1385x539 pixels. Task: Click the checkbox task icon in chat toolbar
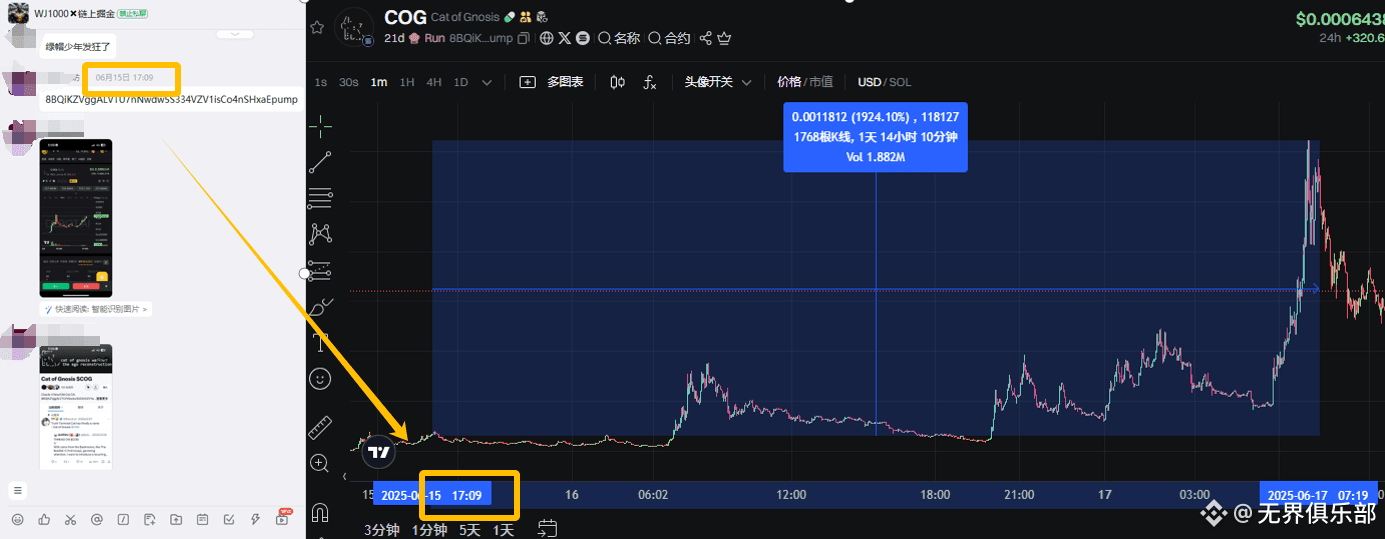click(x=229, y=519)
